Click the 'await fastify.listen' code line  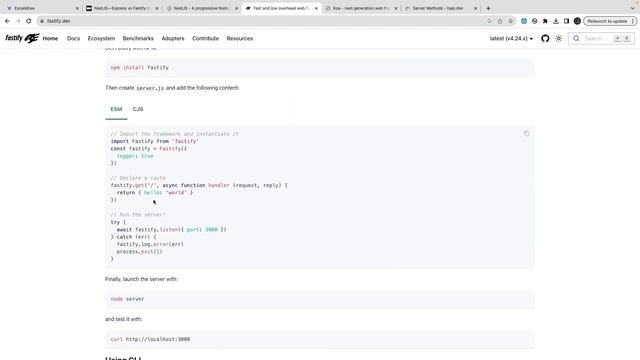tap(171, 229)
